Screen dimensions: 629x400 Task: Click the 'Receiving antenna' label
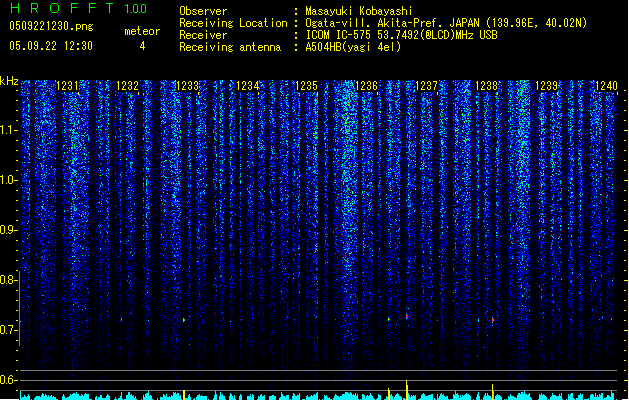coord(230,47)
